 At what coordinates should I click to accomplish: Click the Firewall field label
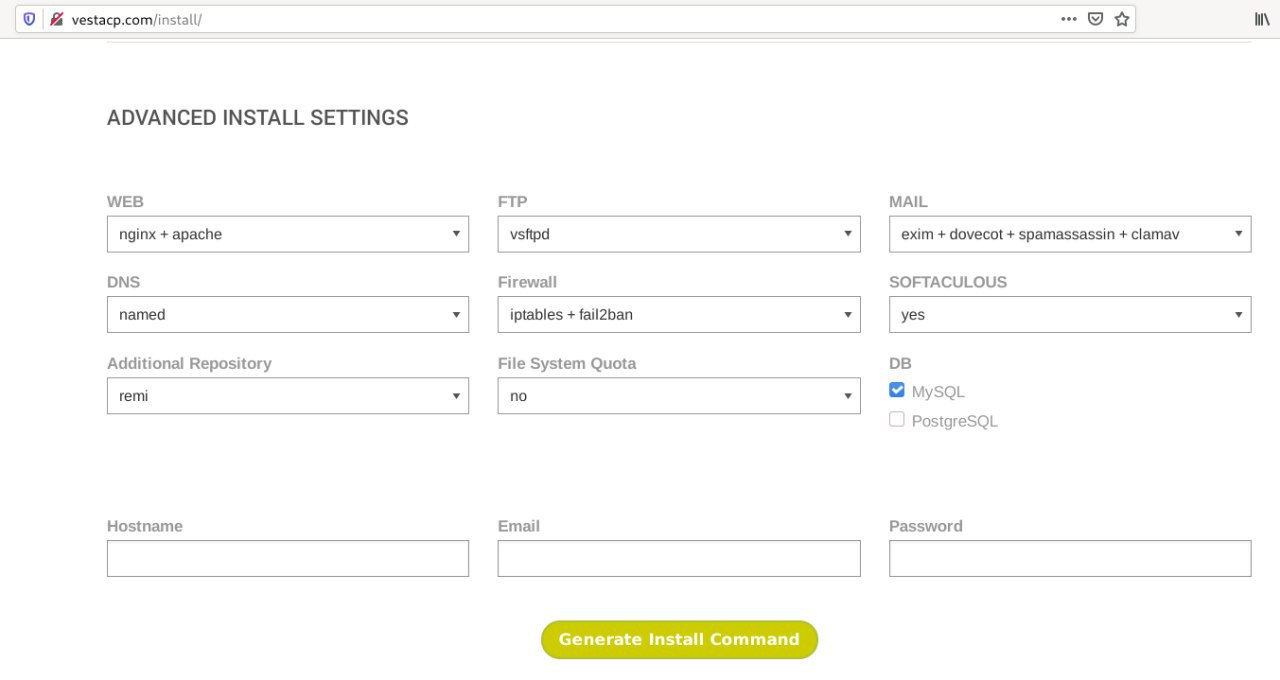(527, 282)
